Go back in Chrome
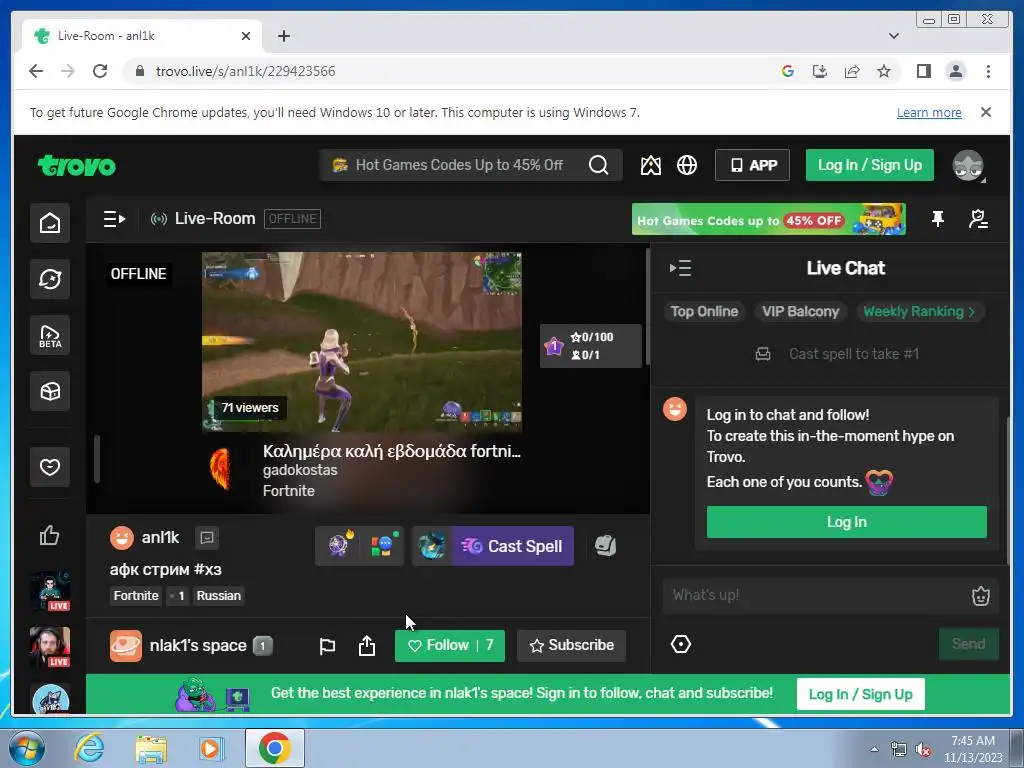Screen dimensions: 1024x768 point(36,71)
